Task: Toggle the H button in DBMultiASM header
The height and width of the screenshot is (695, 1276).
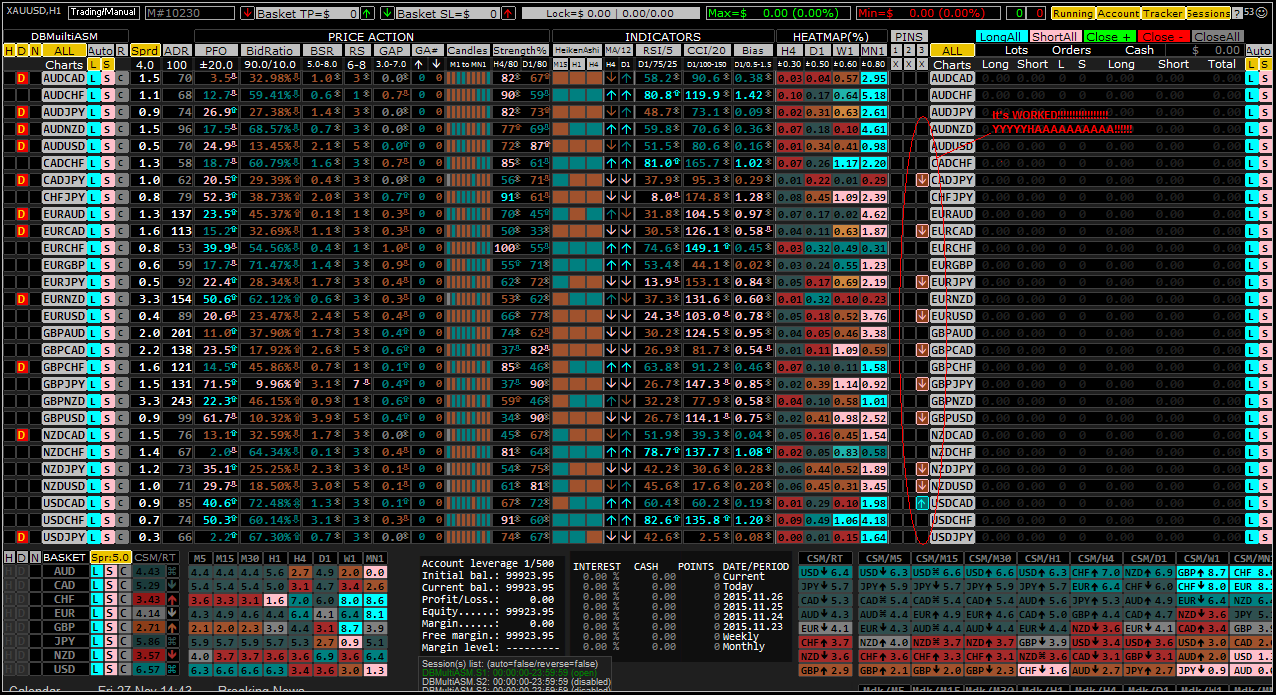Action: (9, 50)
